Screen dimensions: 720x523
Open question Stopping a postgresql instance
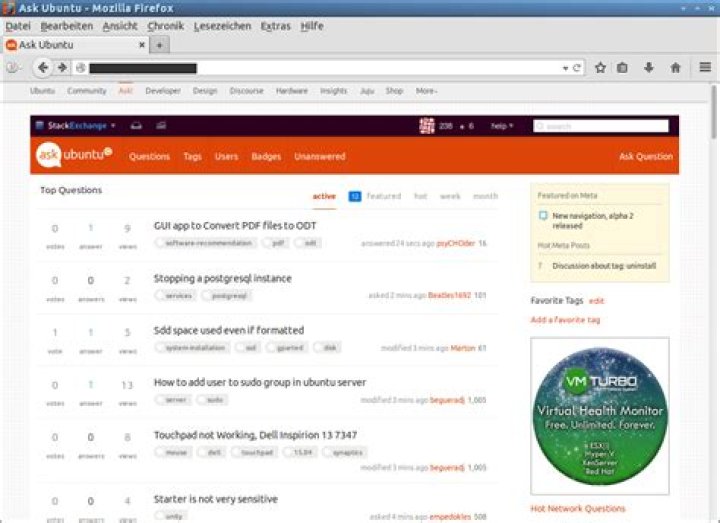click(x=223, y=278)
